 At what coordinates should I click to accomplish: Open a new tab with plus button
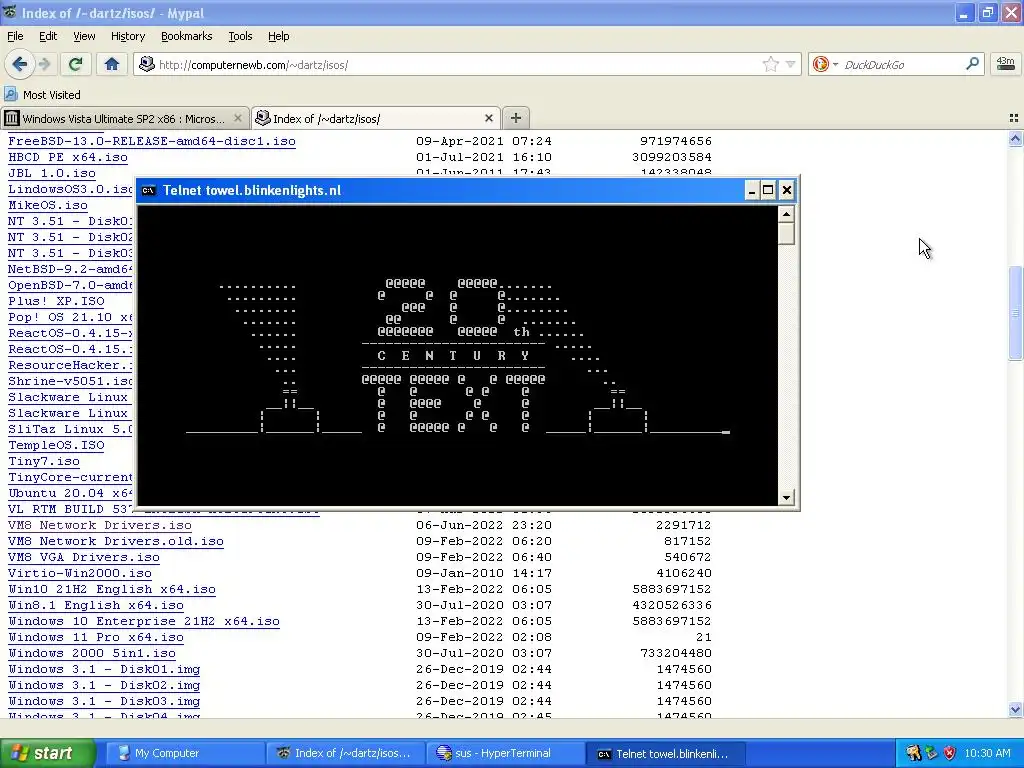click(515, 118)
